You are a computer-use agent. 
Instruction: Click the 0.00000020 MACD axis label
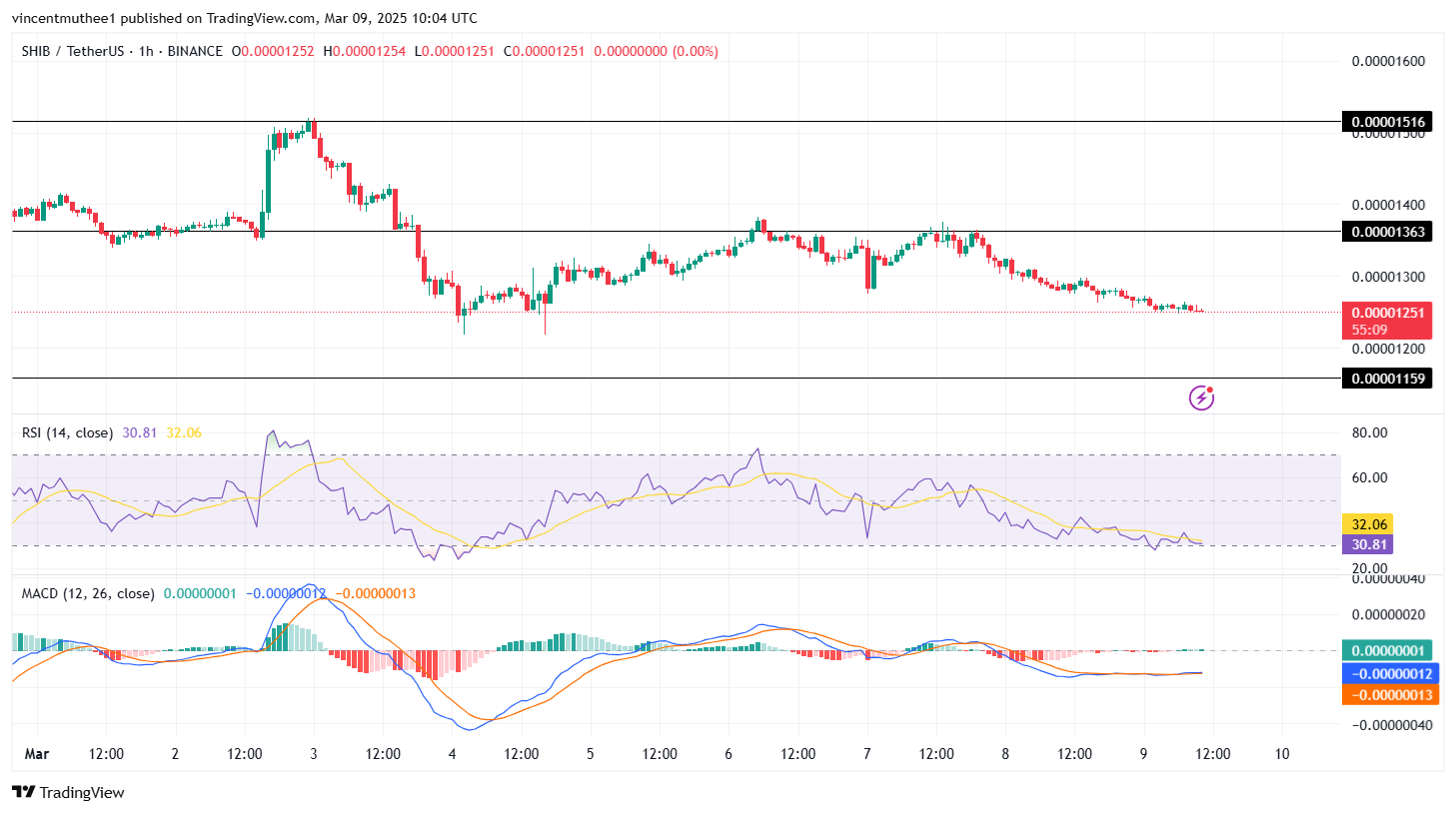pyautogui.click(x=1388, y=614)
